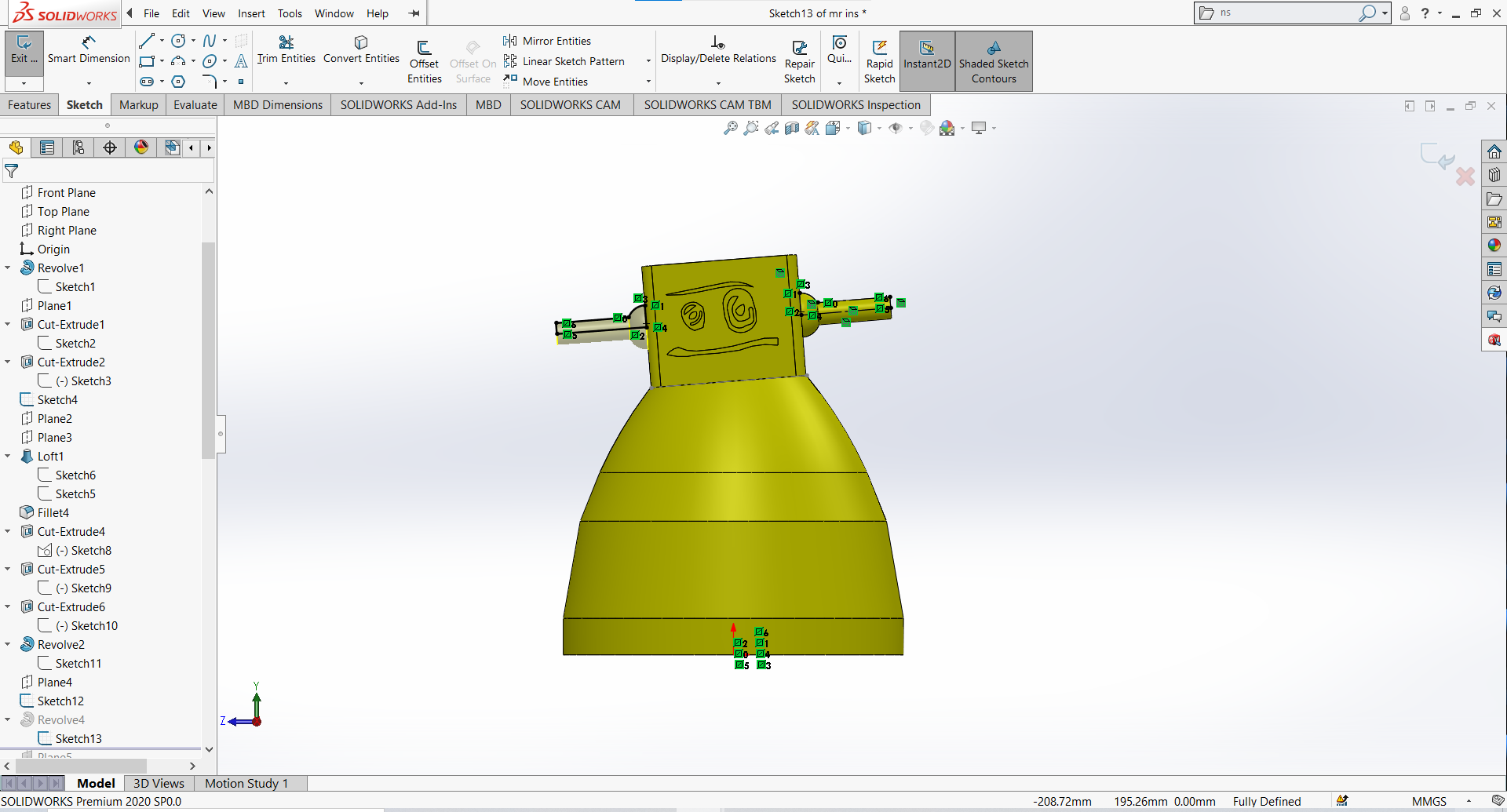Select the Ellipse sketch tool
The width and height of the screenshot is (1507, 812).
pyautogui.click(x=210, y=61)
